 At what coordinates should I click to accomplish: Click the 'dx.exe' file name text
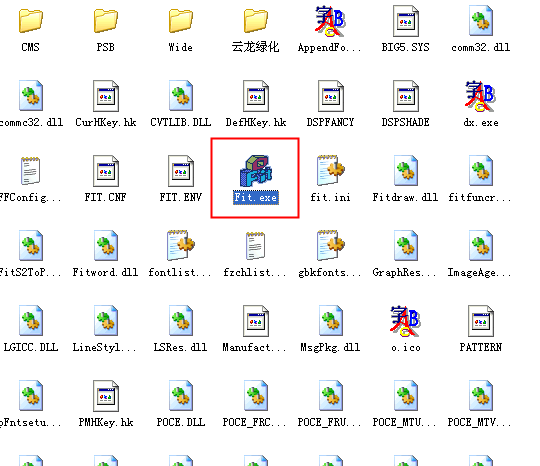481,122
